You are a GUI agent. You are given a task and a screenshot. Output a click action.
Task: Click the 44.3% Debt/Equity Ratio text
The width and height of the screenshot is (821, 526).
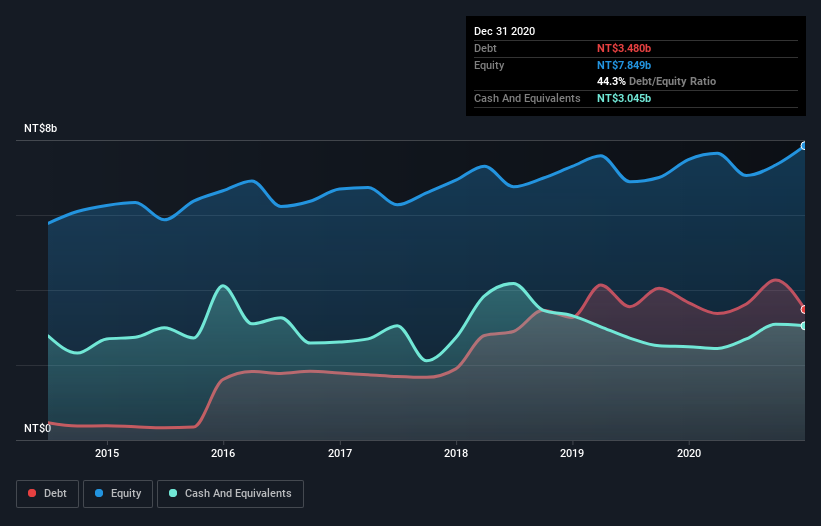657,81
